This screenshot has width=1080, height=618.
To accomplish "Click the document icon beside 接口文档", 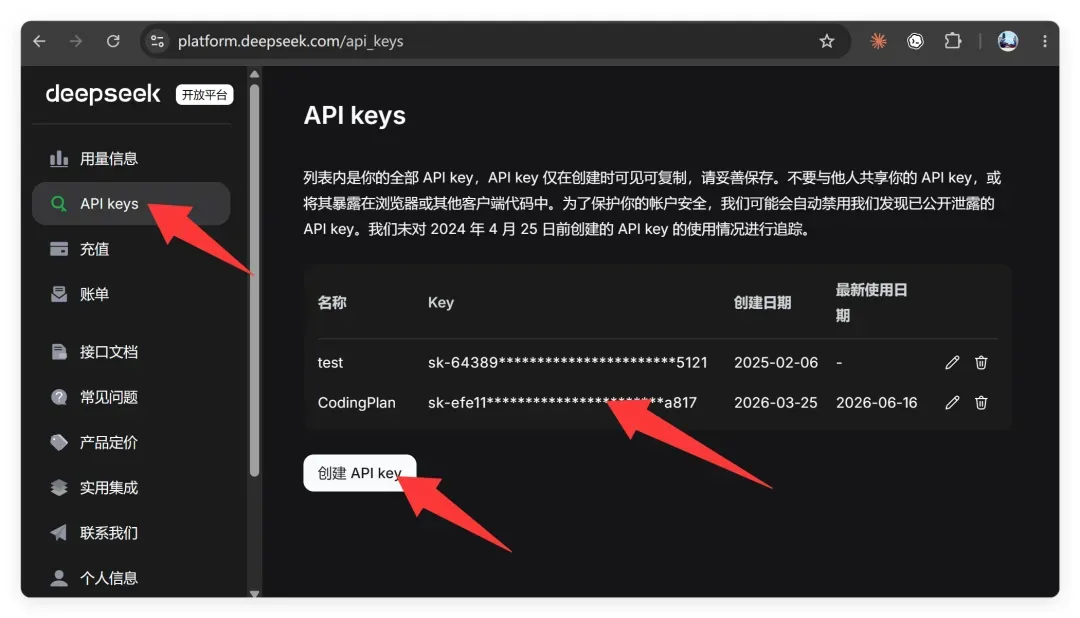I will pos(59,352).
